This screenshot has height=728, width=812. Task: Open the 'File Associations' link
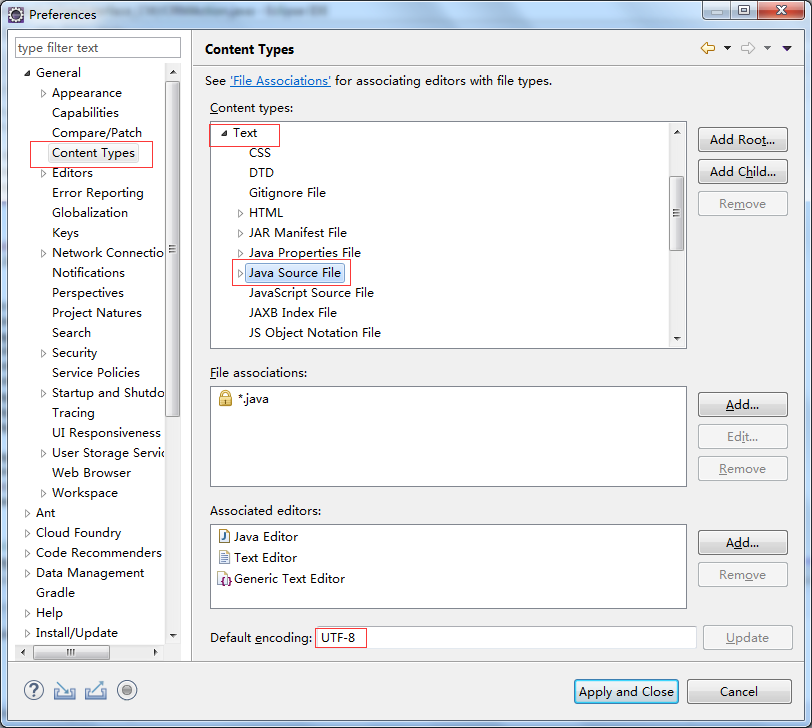(280, 81)
